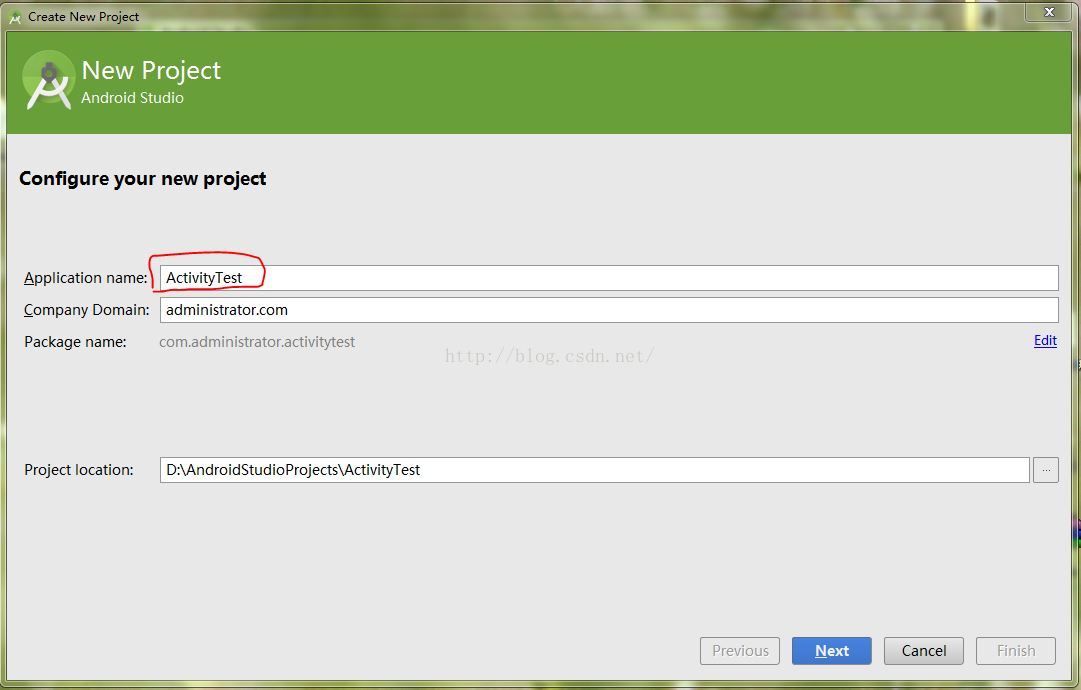Click the Configure your new project heading
The height and width of the screenshot is (690, 1081).
[143, 179]
